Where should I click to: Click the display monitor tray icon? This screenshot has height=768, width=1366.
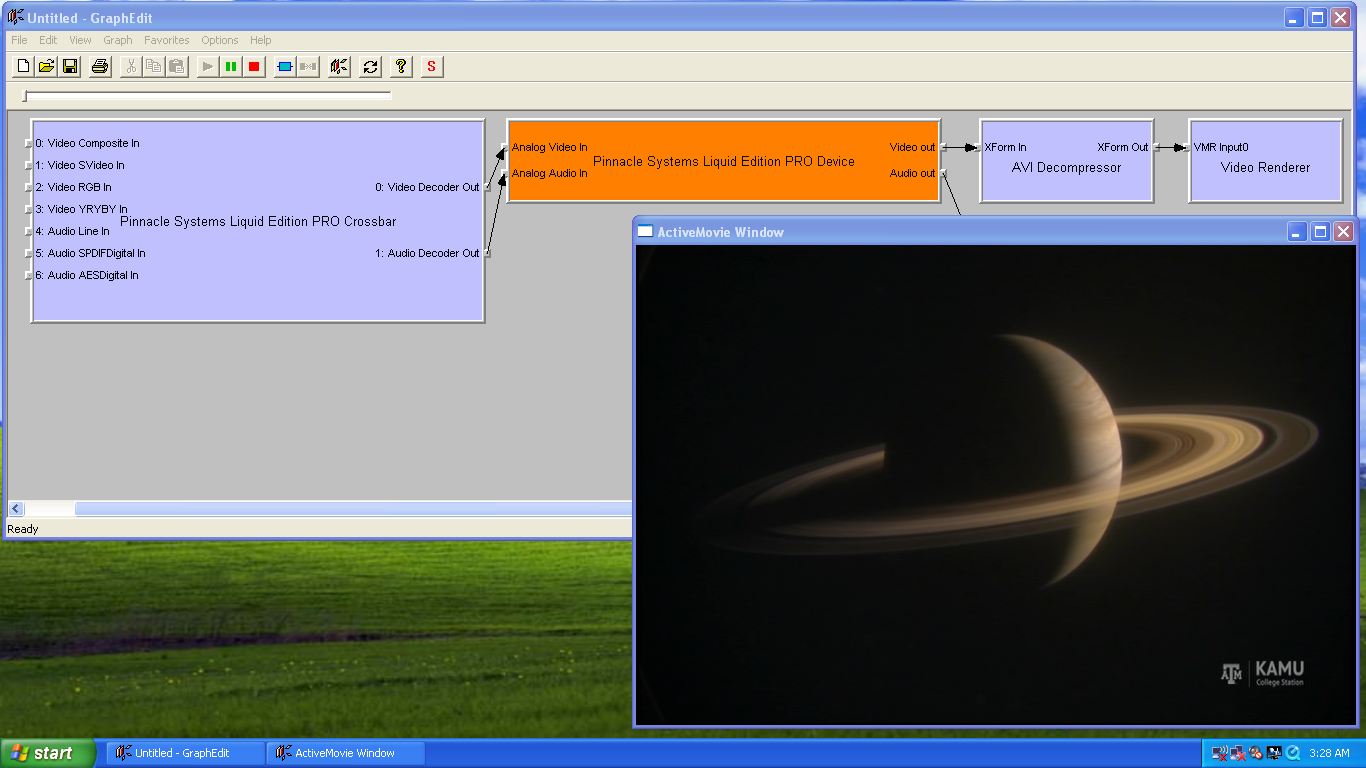1274,753
